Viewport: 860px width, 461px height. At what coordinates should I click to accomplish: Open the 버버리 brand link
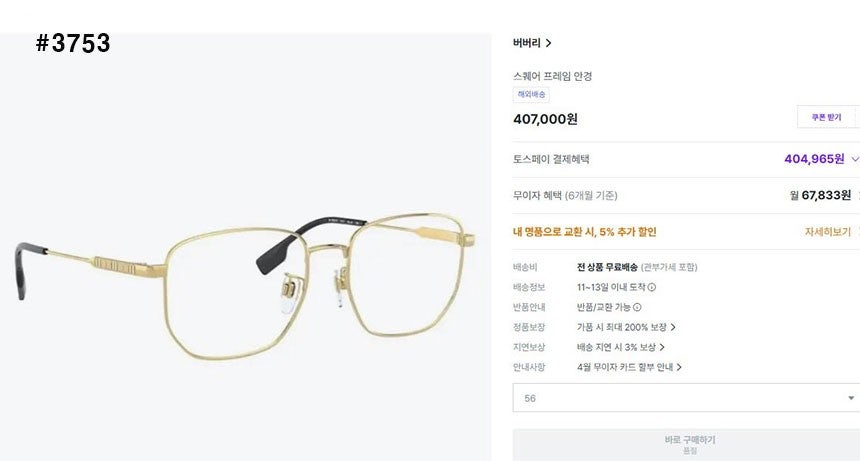pyautogui.click(x=527, y=43)
